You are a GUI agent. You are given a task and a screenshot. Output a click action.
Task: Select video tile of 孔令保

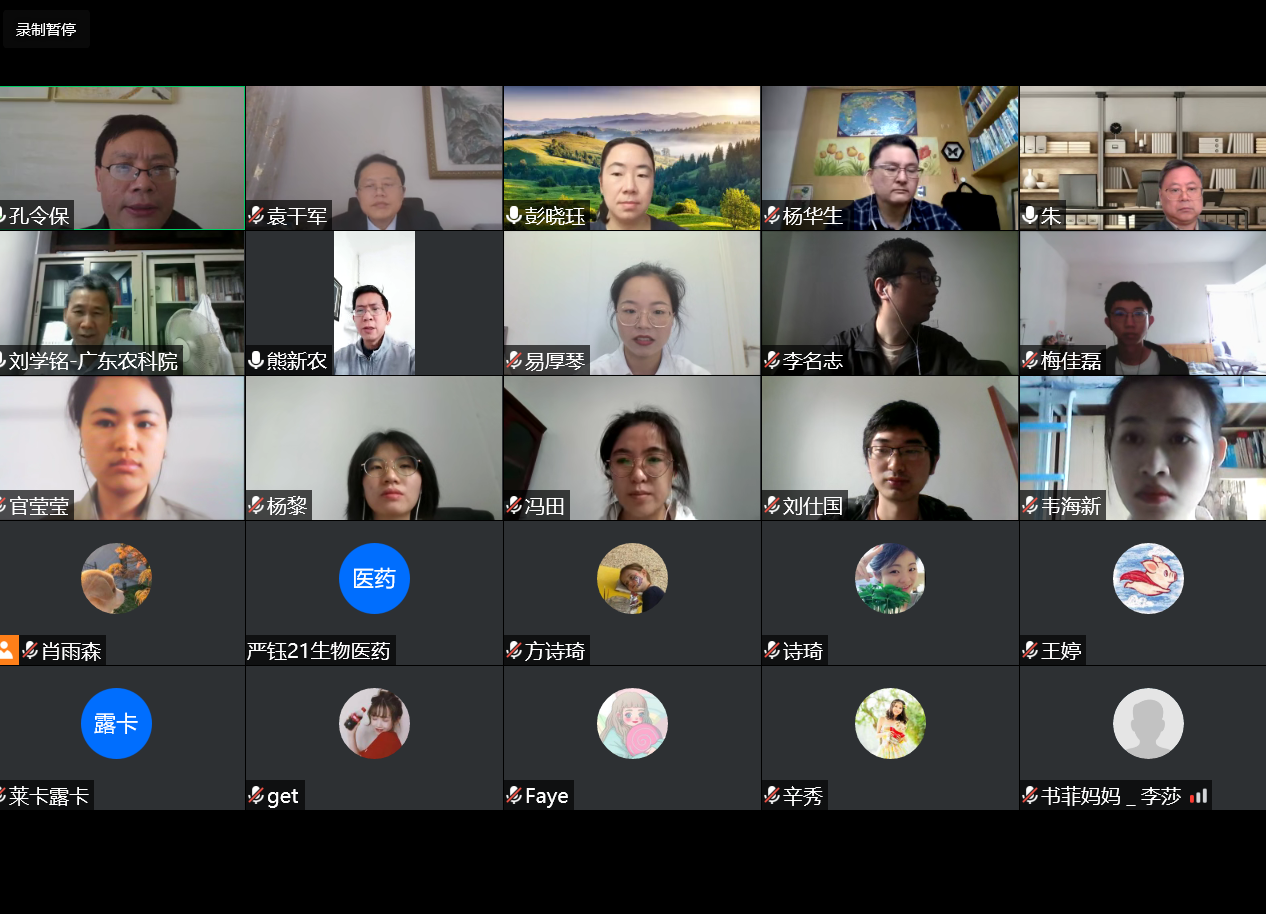122,158
